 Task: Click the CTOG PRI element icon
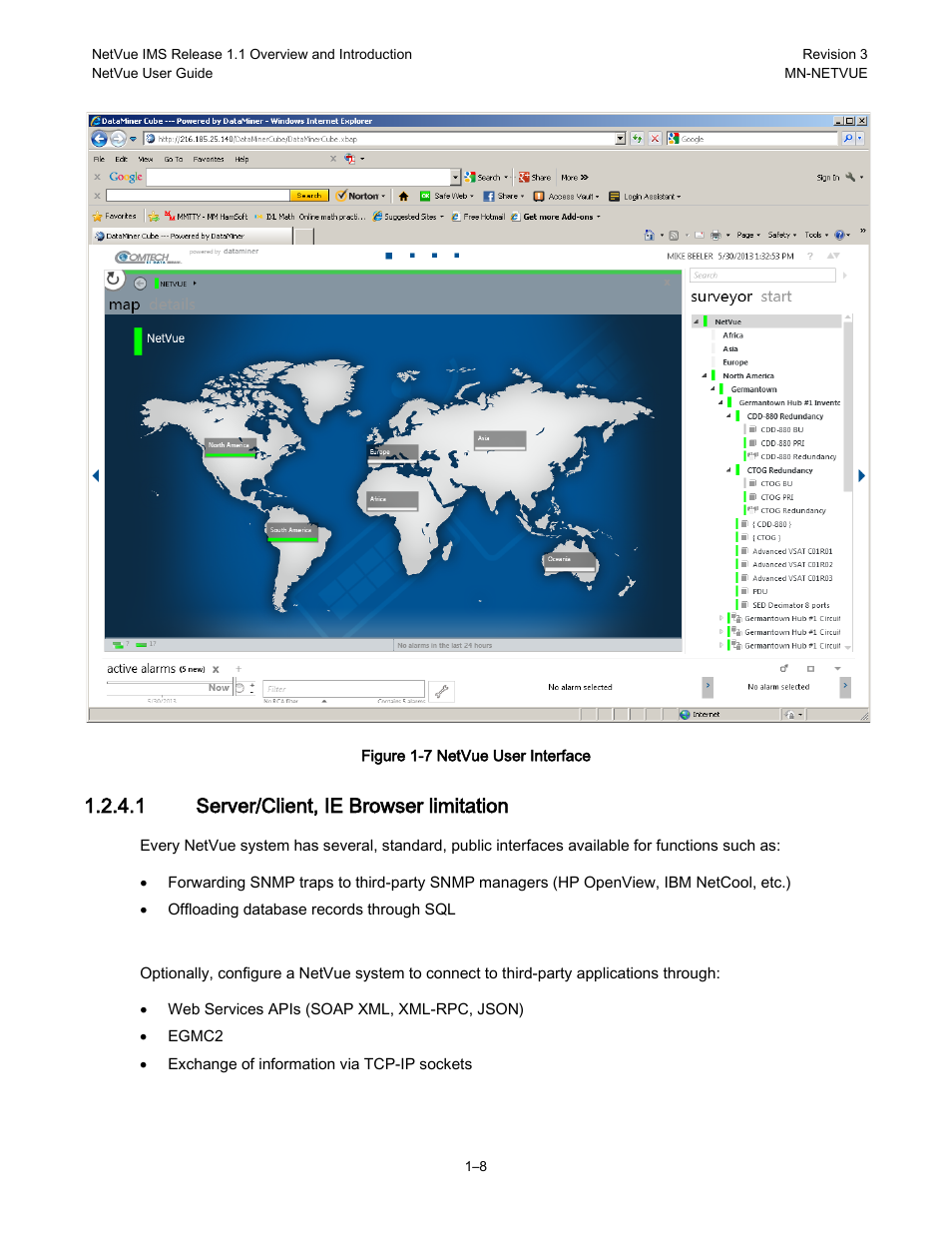(753, 496)
